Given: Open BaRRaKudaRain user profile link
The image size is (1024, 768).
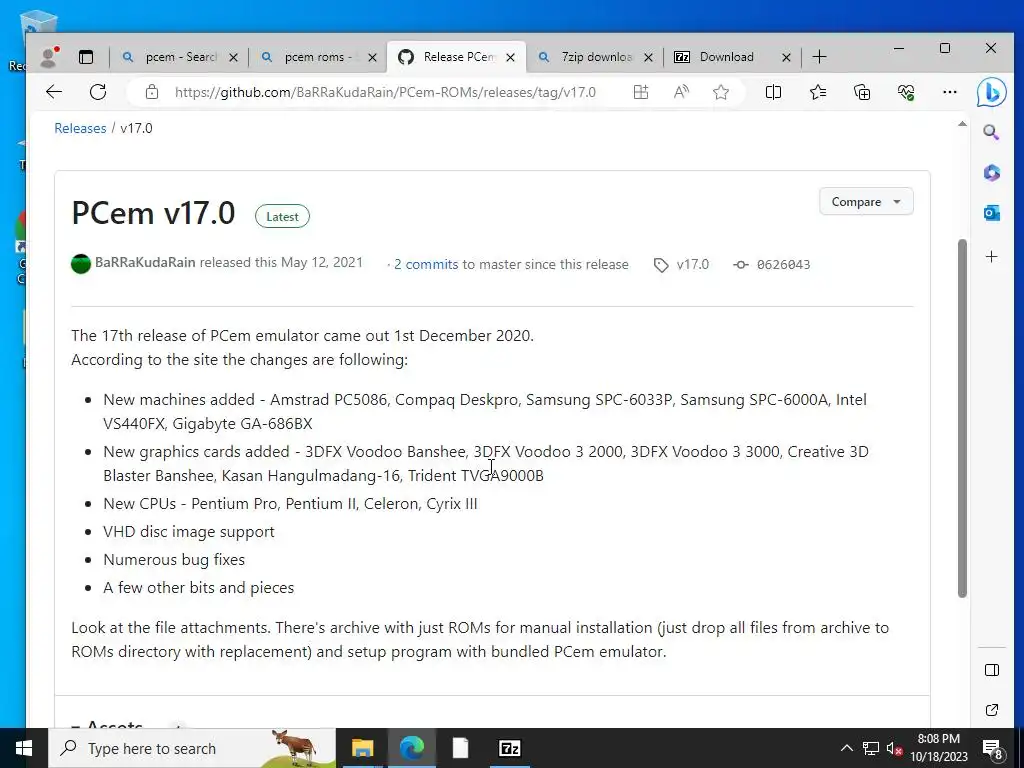Looking at the screenshot, I should pos(145,263).
